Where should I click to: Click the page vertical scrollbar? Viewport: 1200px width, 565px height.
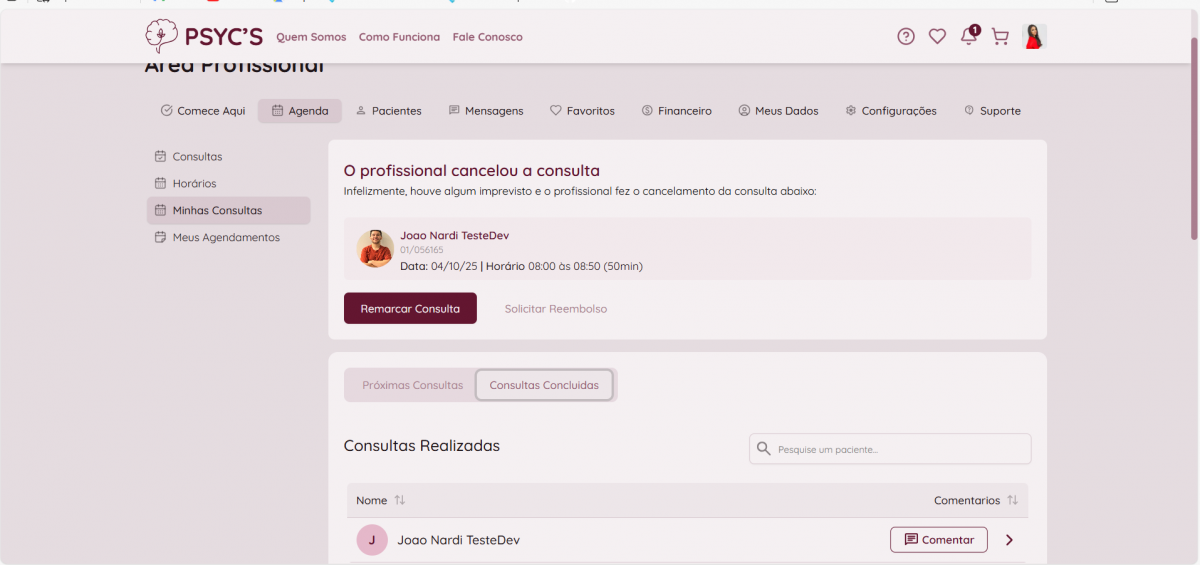pyautogui.click(x=1193, y=140)
